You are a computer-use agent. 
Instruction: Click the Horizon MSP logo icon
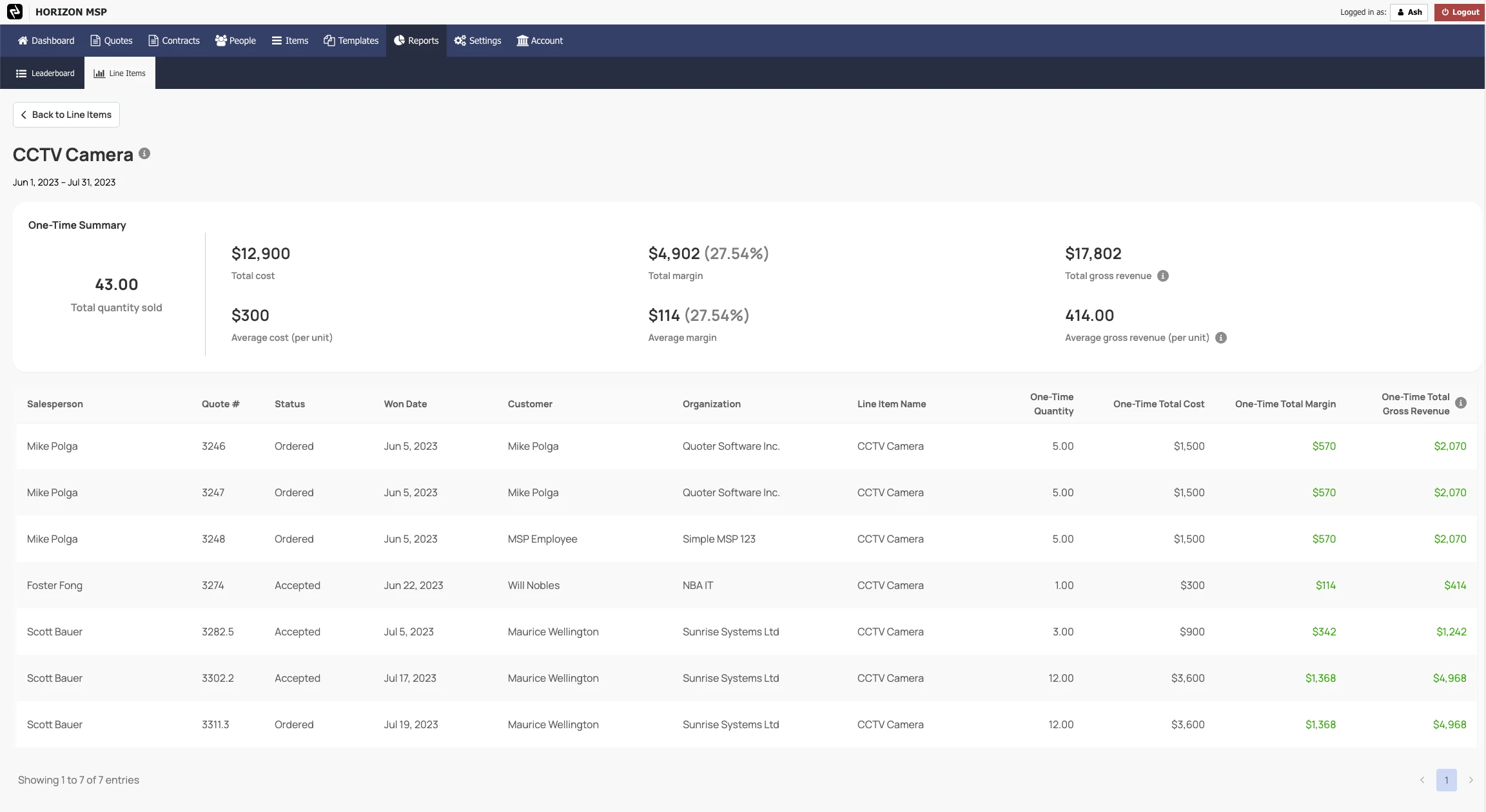(x=14, y=12)
